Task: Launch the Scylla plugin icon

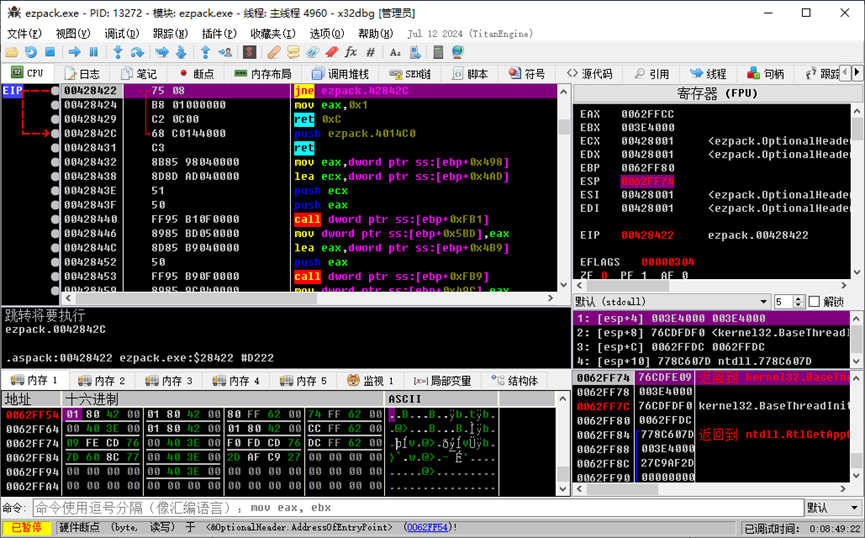Action: pos(249,52)
